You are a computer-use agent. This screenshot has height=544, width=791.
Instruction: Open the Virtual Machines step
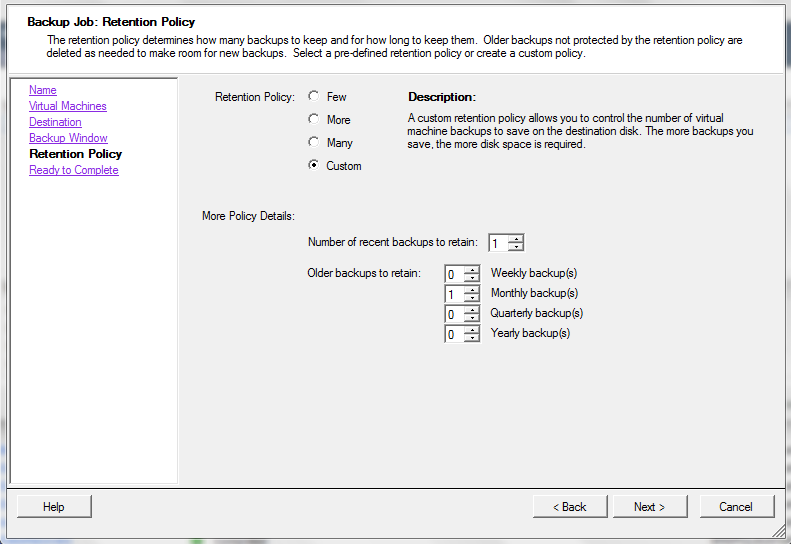click(68, 106)
